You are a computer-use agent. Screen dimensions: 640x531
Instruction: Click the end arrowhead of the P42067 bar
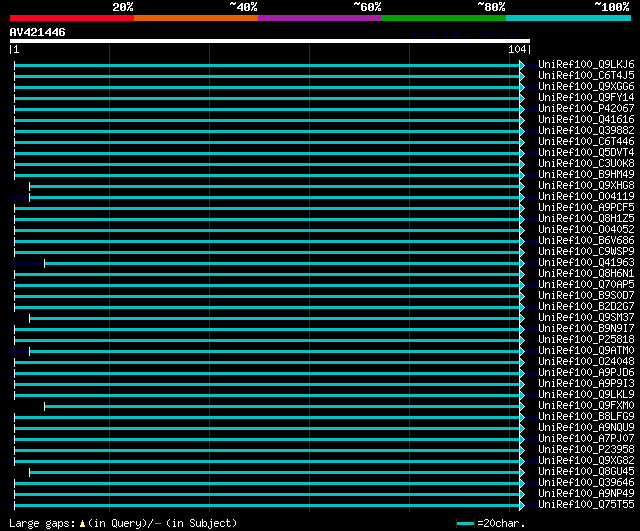522,109
